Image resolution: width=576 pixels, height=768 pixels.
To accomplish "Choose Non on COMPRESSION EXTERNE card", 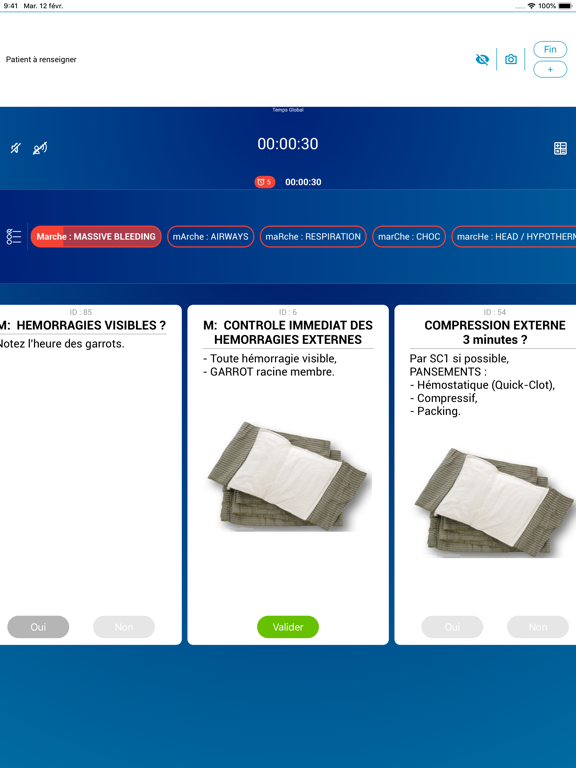I will coord(538,627).
